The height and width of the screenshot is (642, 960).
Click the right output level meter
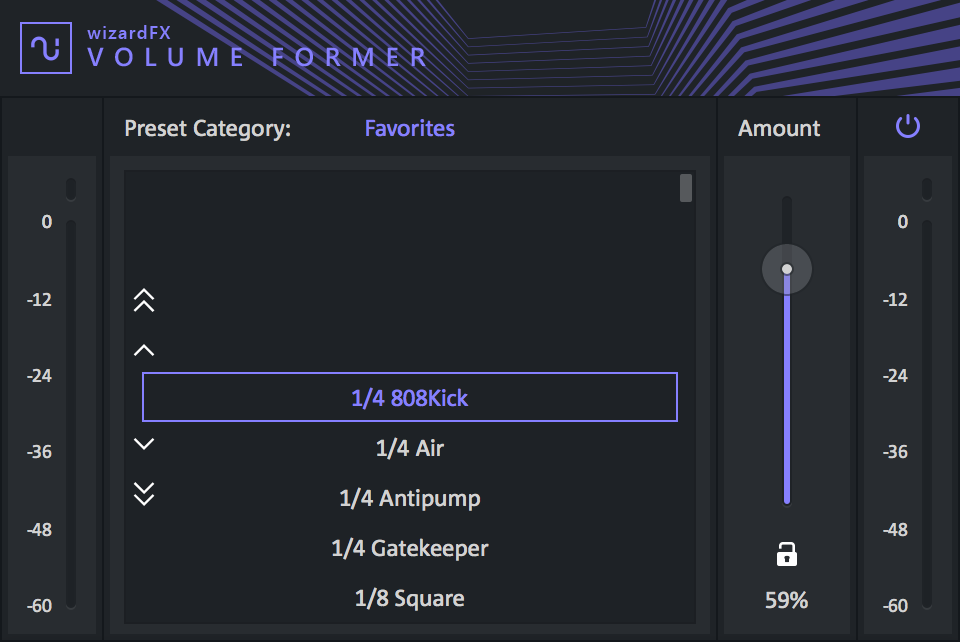pos(927,412)
